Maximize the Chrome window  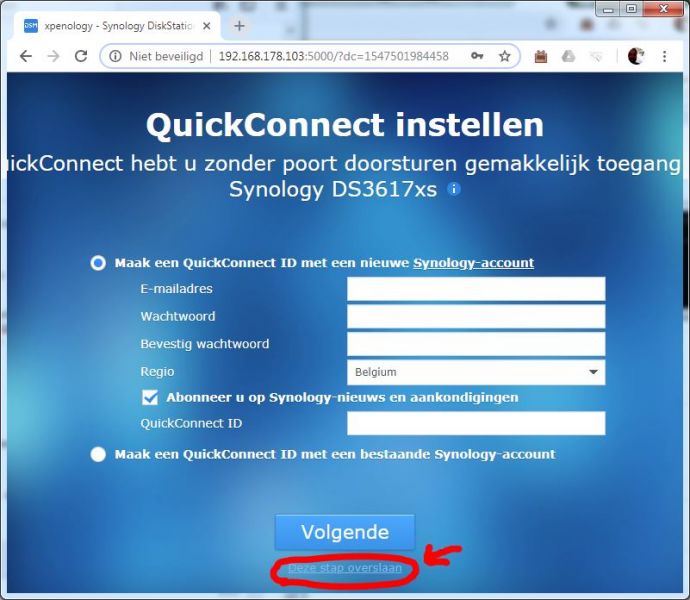(631, 9)
